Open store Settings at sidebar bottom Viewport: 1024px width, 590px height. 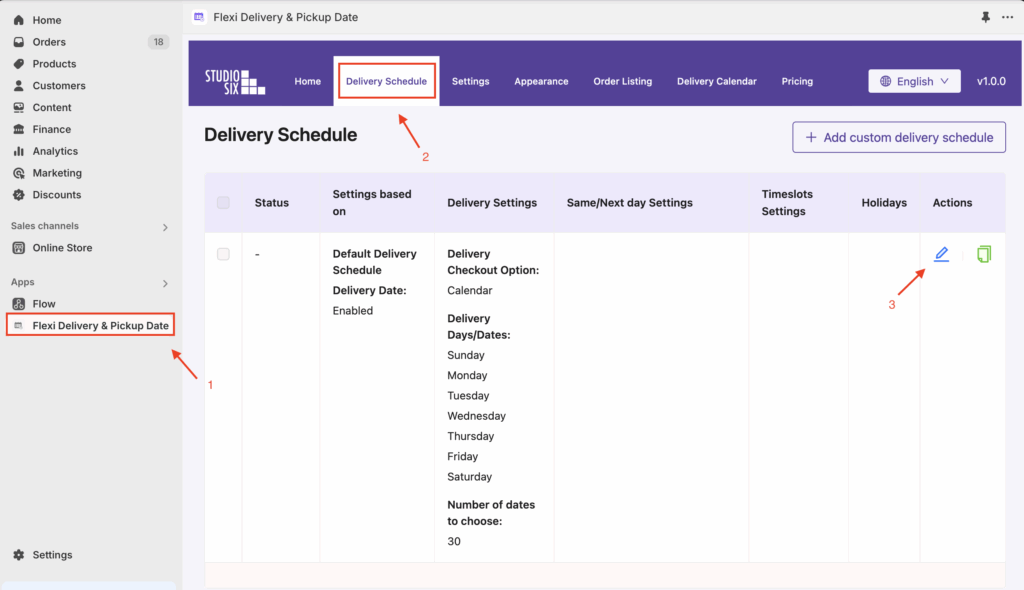(52, 555)
